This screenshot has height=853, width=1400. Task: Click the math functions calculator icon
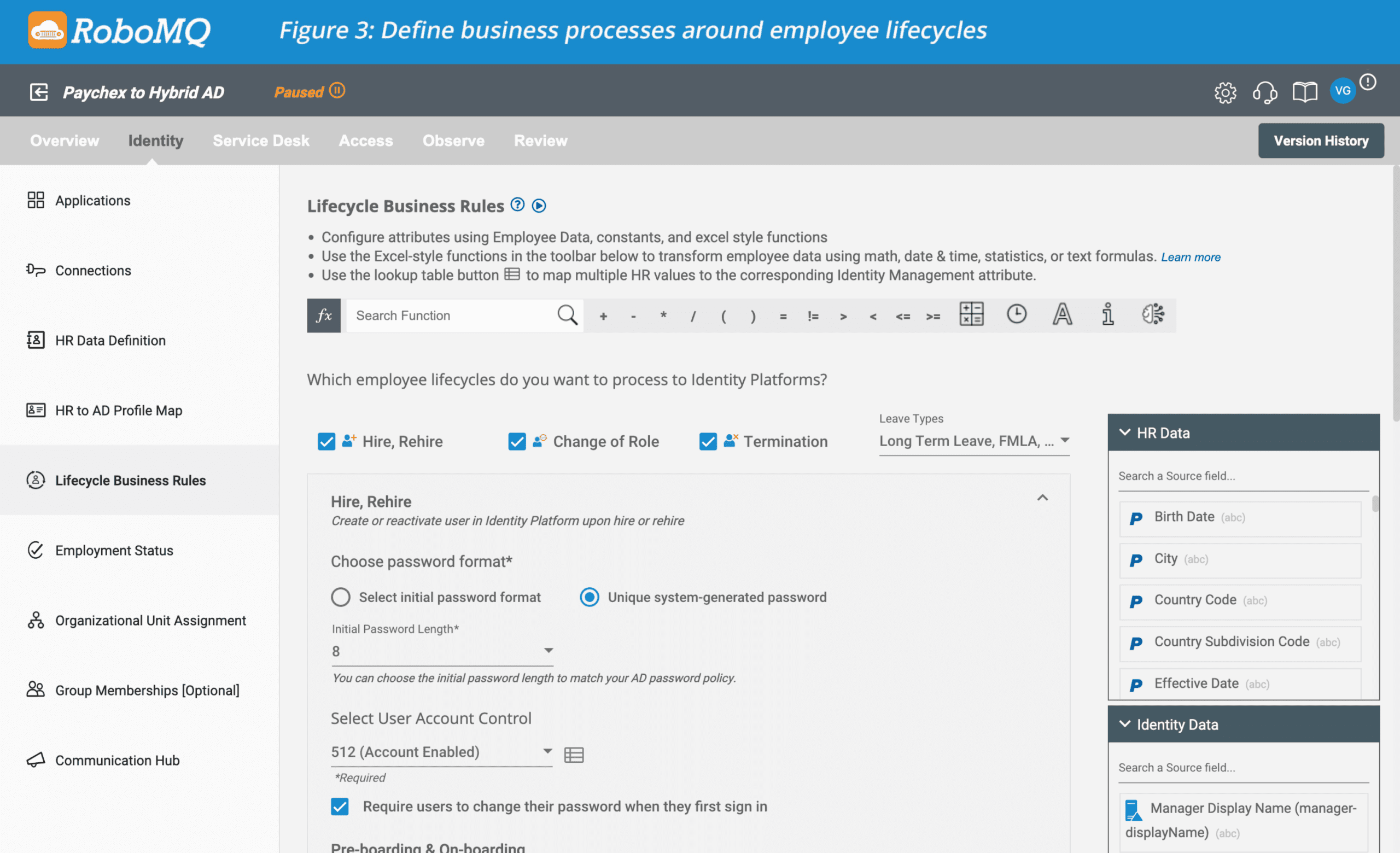[x=971, y=314]
